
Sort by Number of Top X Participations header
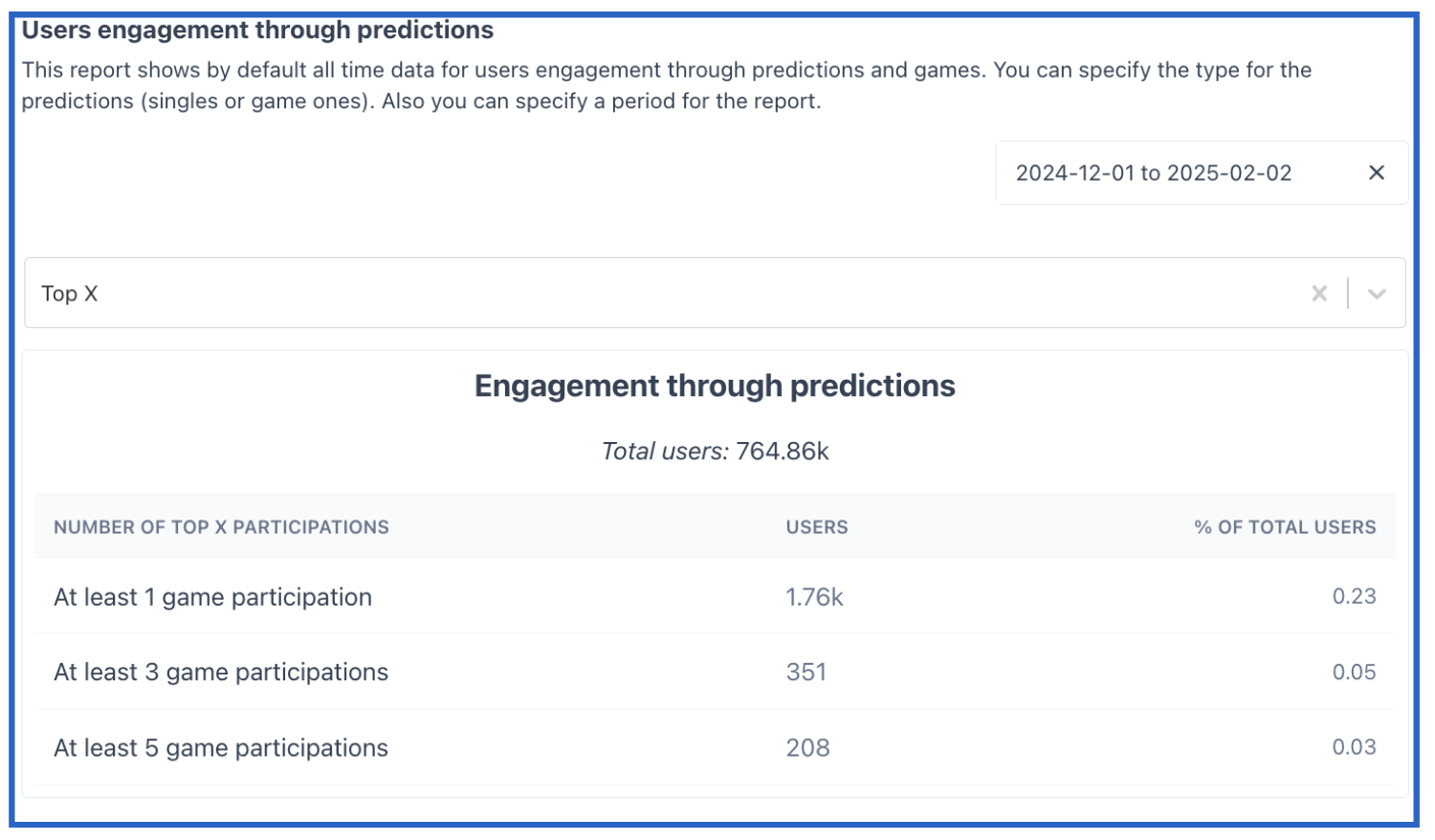tap(221, 527)
